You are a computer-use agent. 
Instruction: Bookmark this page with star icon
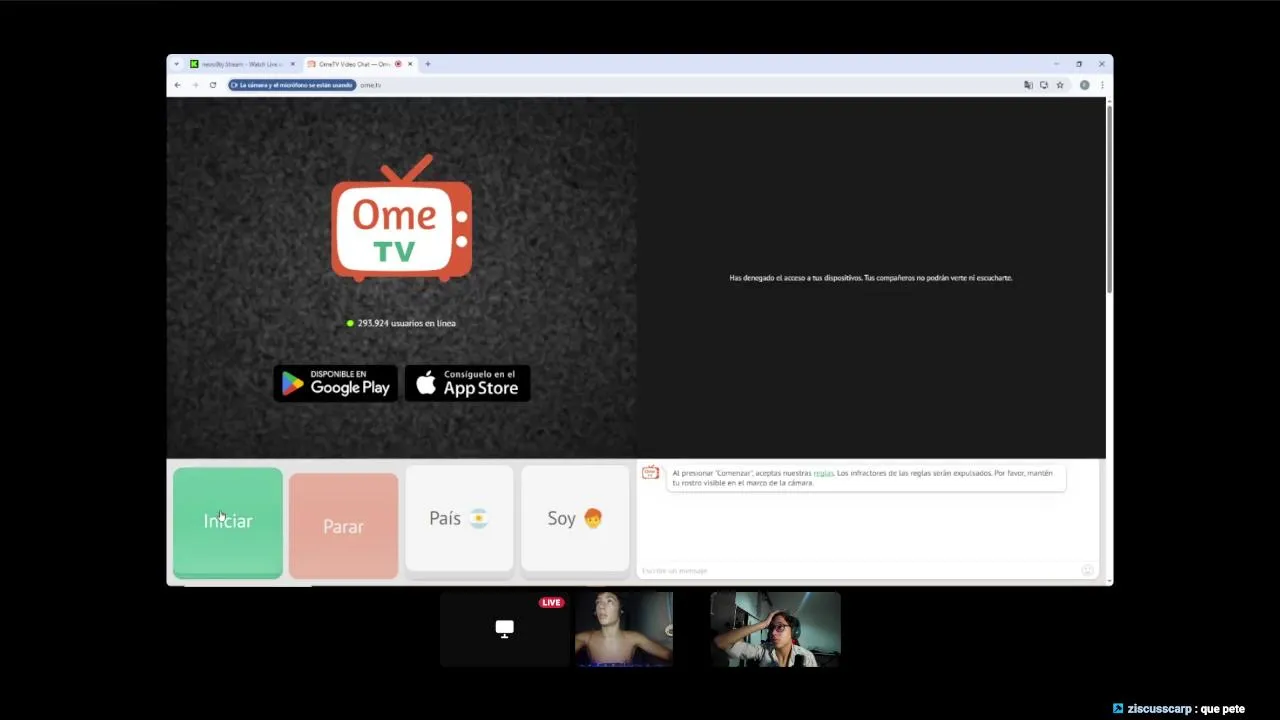click(1060, 85)
